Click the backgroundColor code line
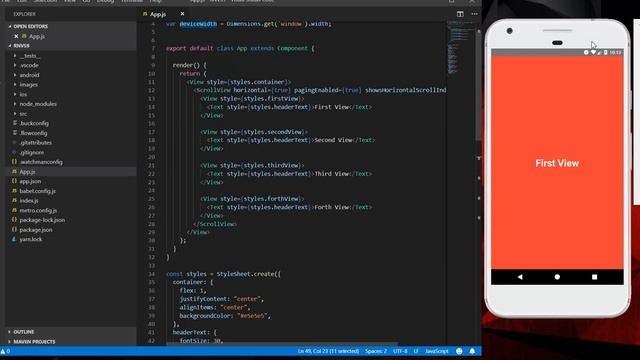640x360 pixels. click(225, 316)
